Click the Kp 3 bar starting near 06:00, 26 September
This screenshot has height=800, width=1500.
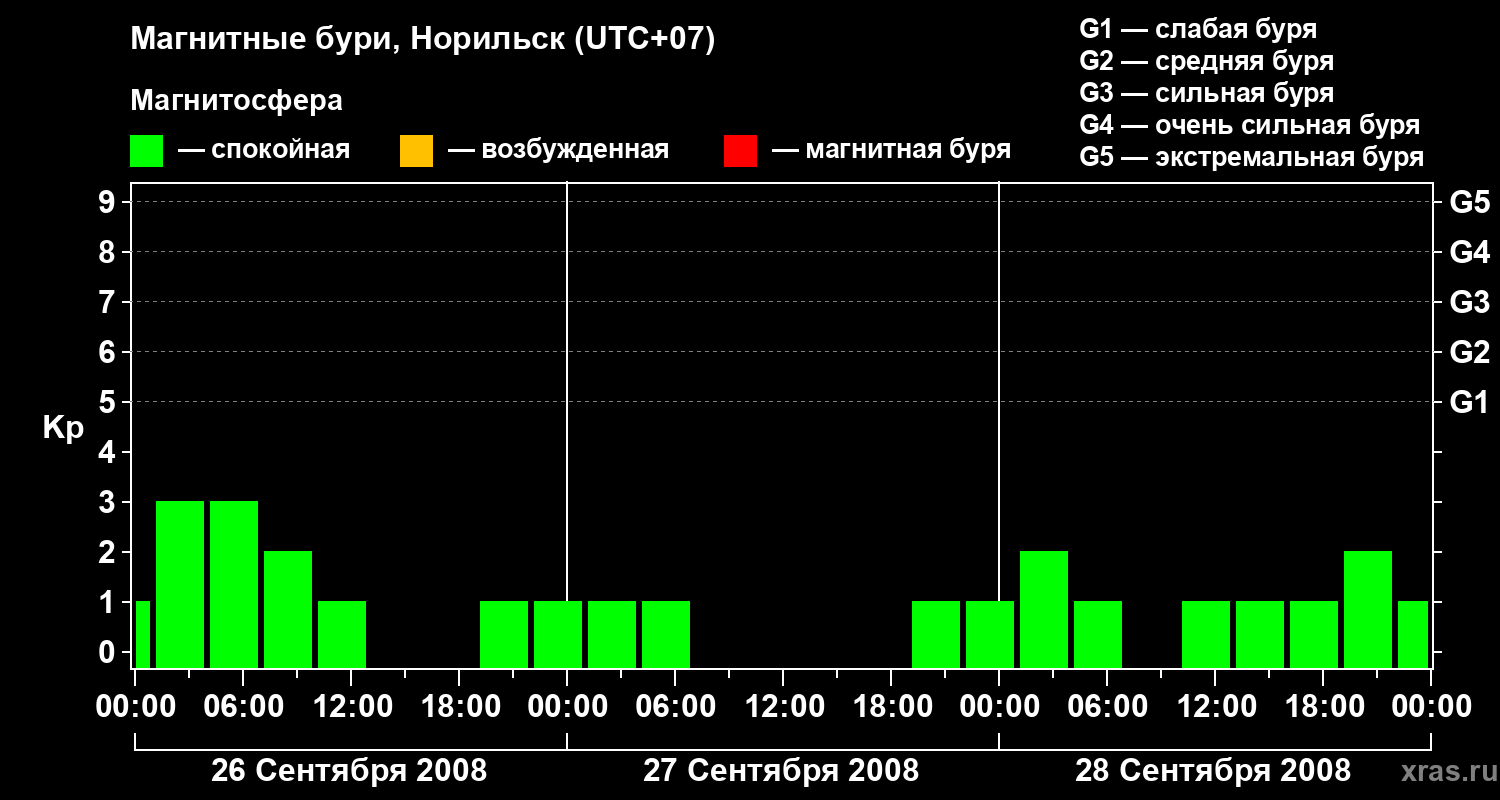234,584
